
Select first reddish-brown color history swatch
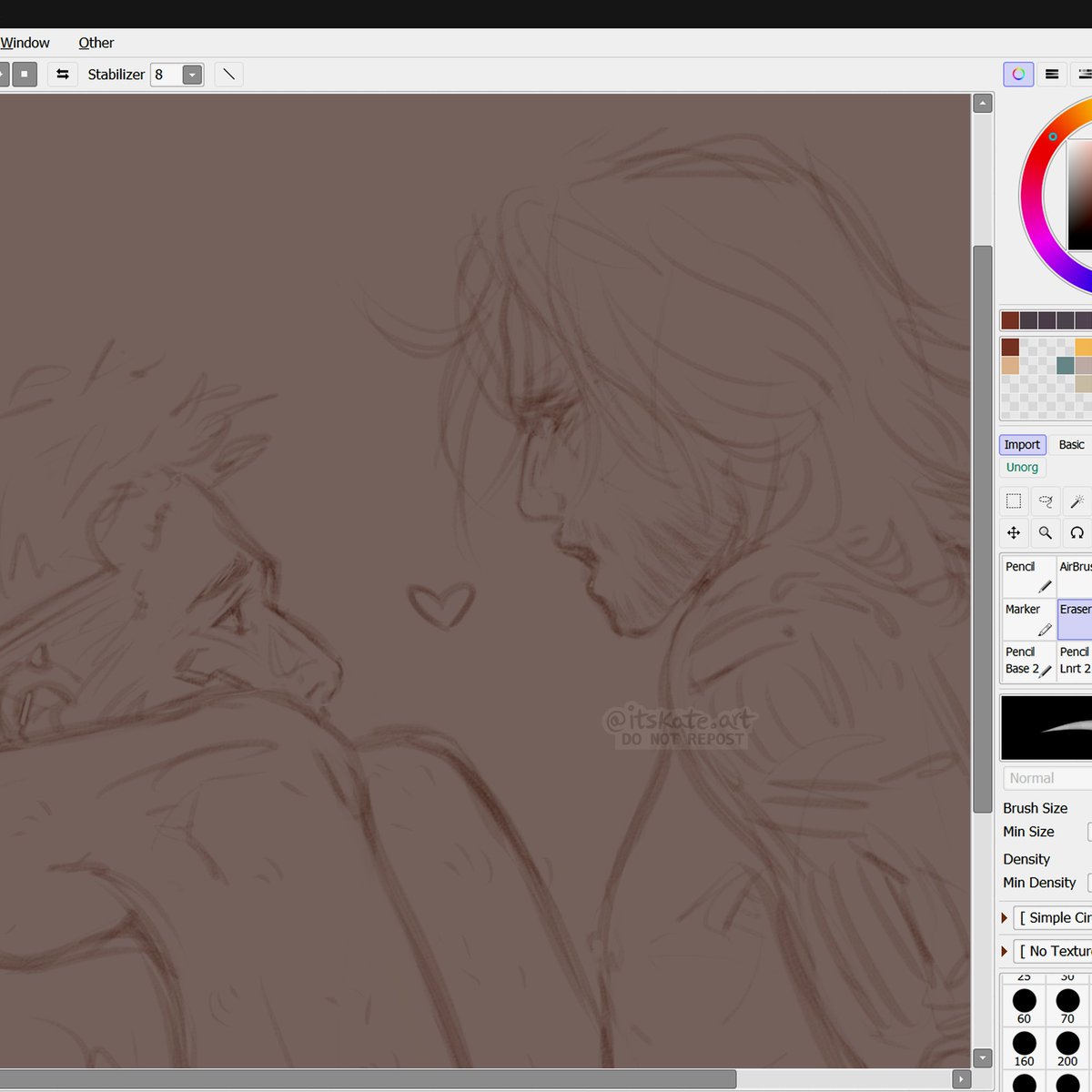point(1010,320)
